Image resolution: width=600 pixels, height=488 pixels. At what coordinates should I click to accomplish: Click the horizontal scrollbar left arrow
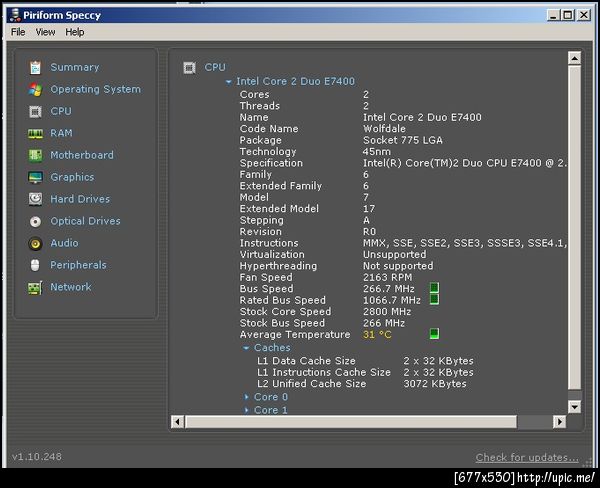177,422
